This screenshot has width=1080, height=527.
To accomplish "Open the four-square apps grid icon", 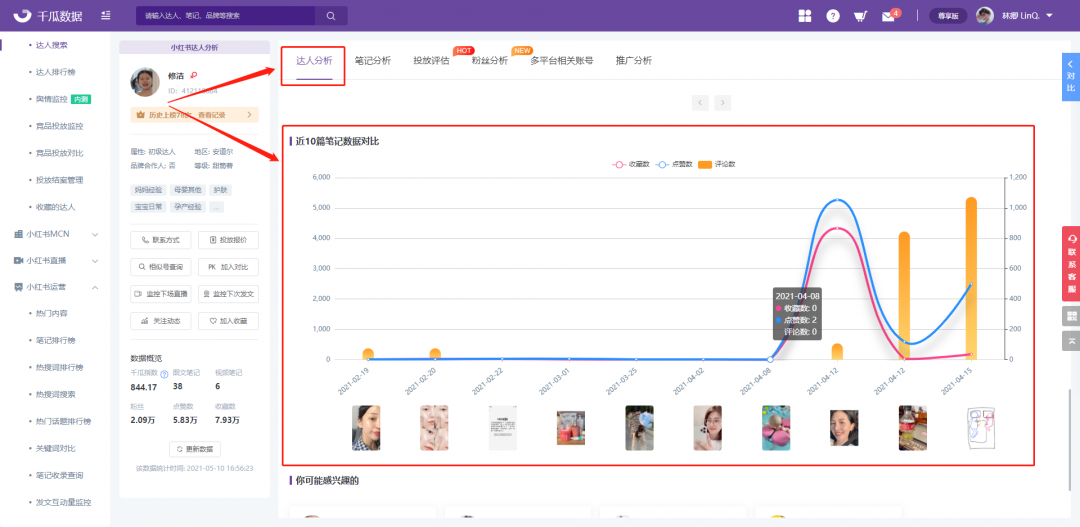I will tap(805, 16).
